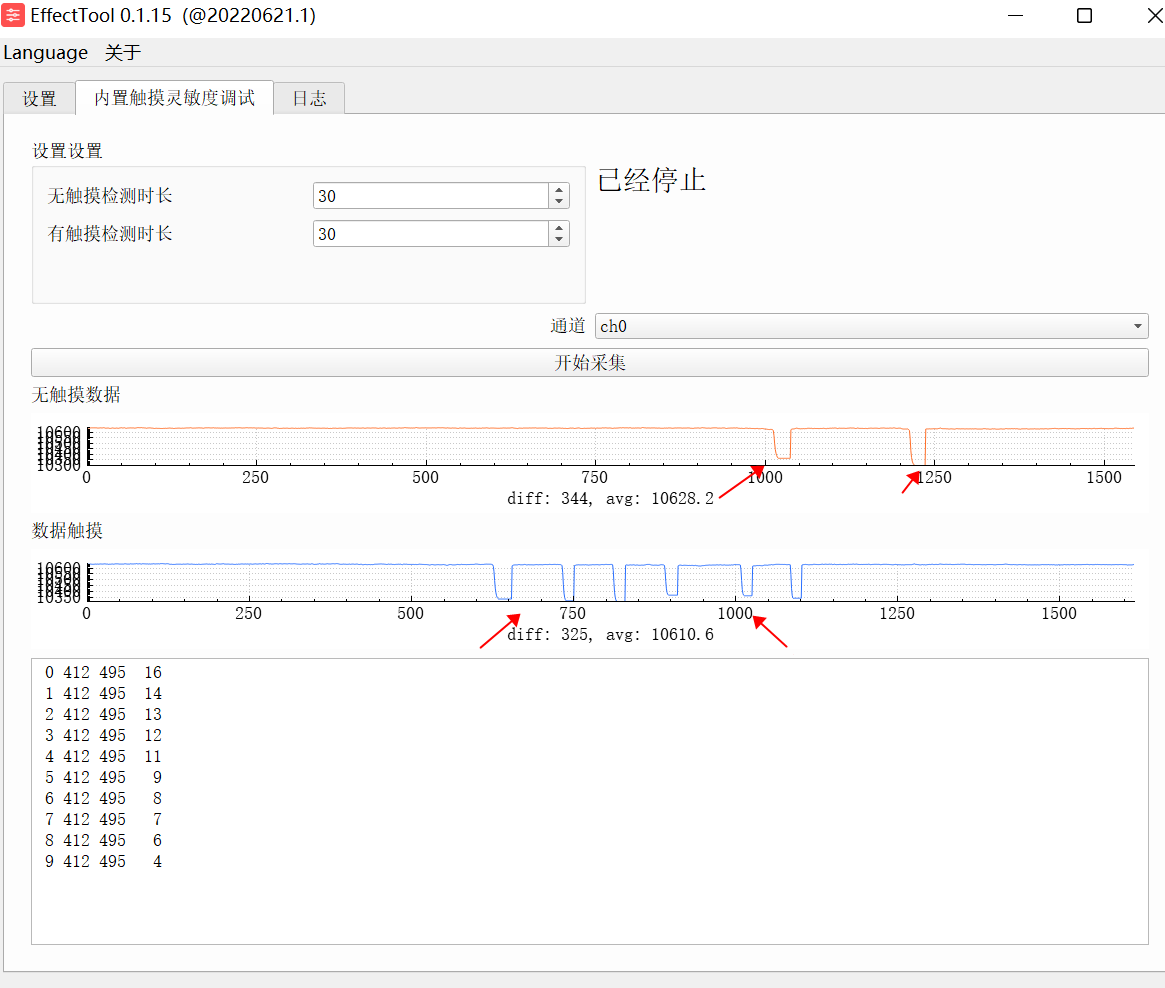Image resolution: width=1165 pixels, height=988 pixels.
Task: Click inside the orange 无触摸数据 chart
Action: (x=611, y=446)
